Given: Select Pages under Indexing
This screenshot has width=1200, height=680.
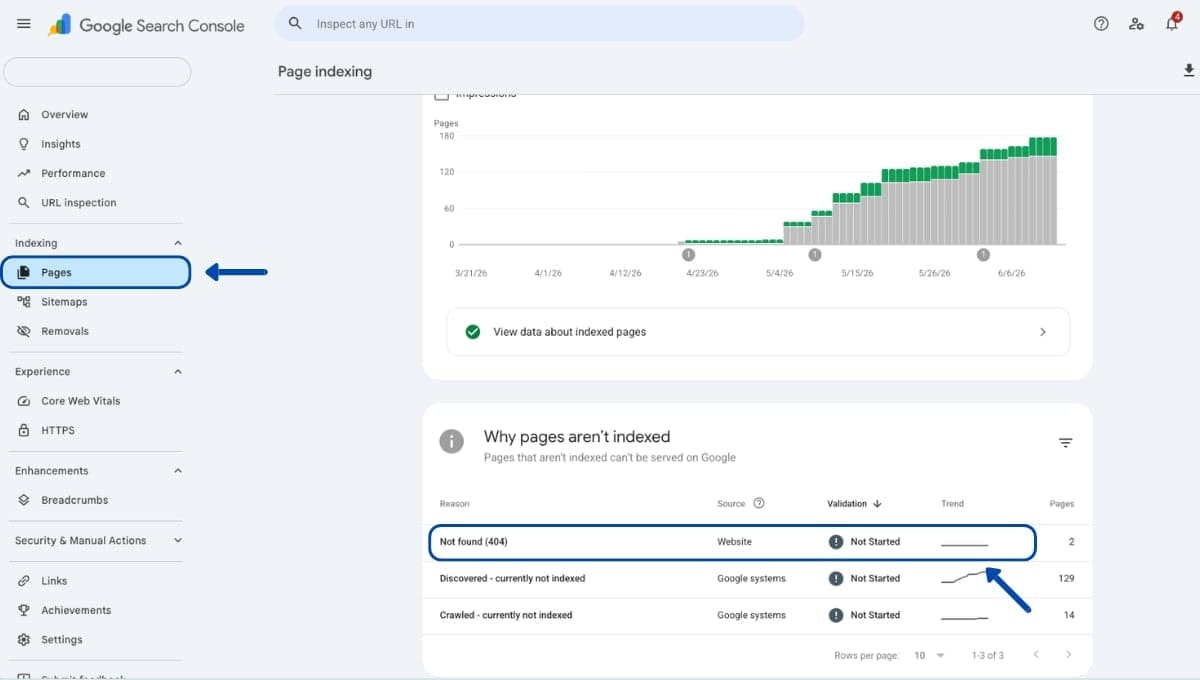Looking at the screenshot, I should pos(96,272).
